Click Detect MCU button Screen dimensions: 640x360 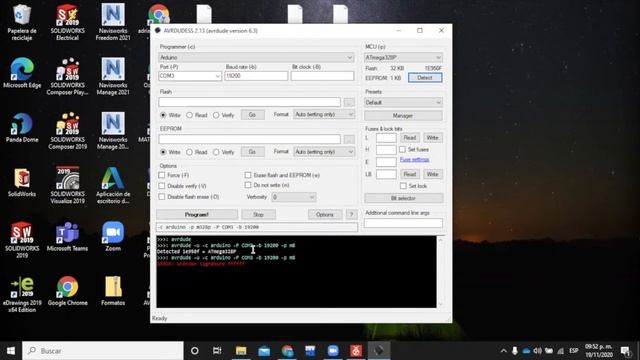(x=425, y=78)
